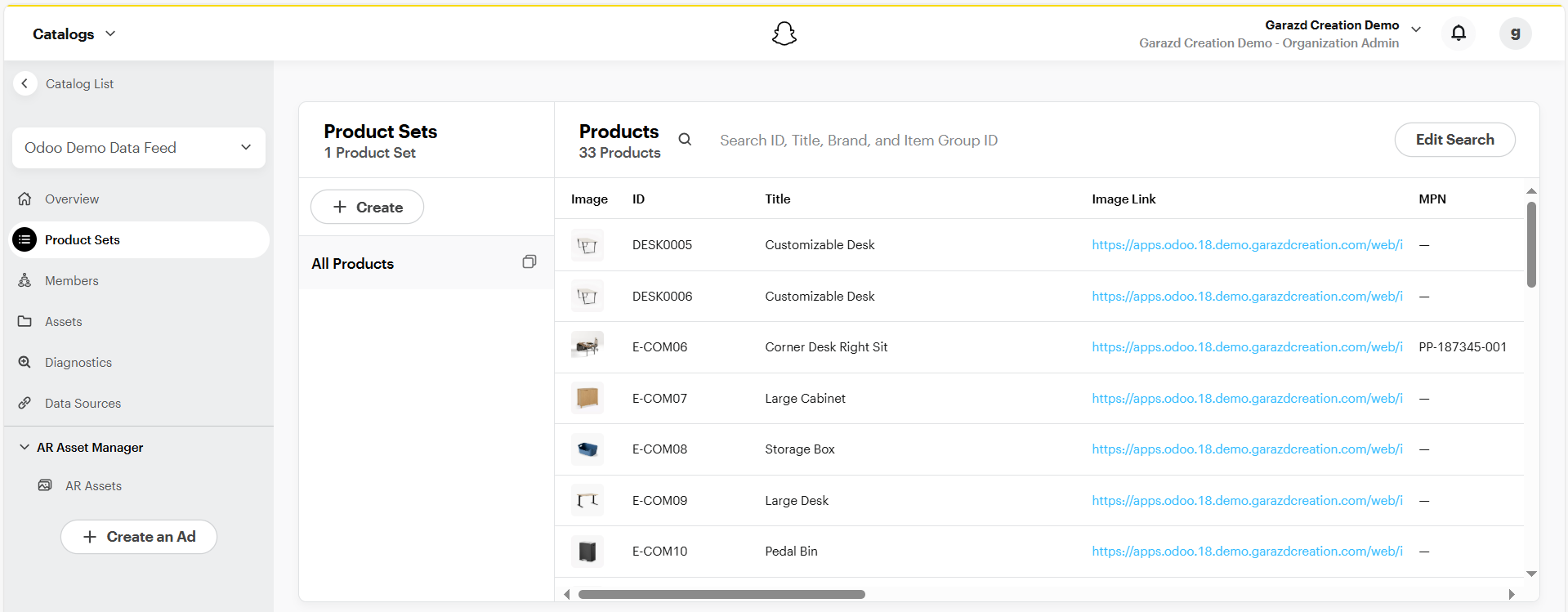1568x612 pixels.
Task: Open the Catalogs dropdown menu
Action: tap(74, 34)
